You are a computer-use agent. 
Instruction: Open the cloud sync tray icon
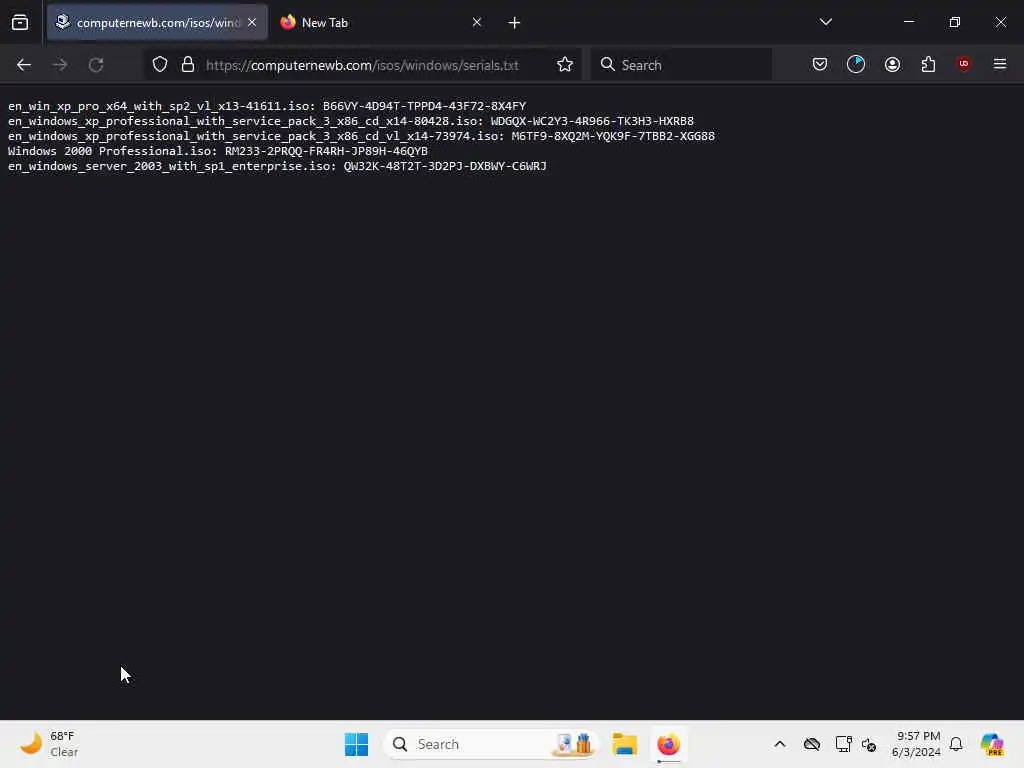coord(812,744)
